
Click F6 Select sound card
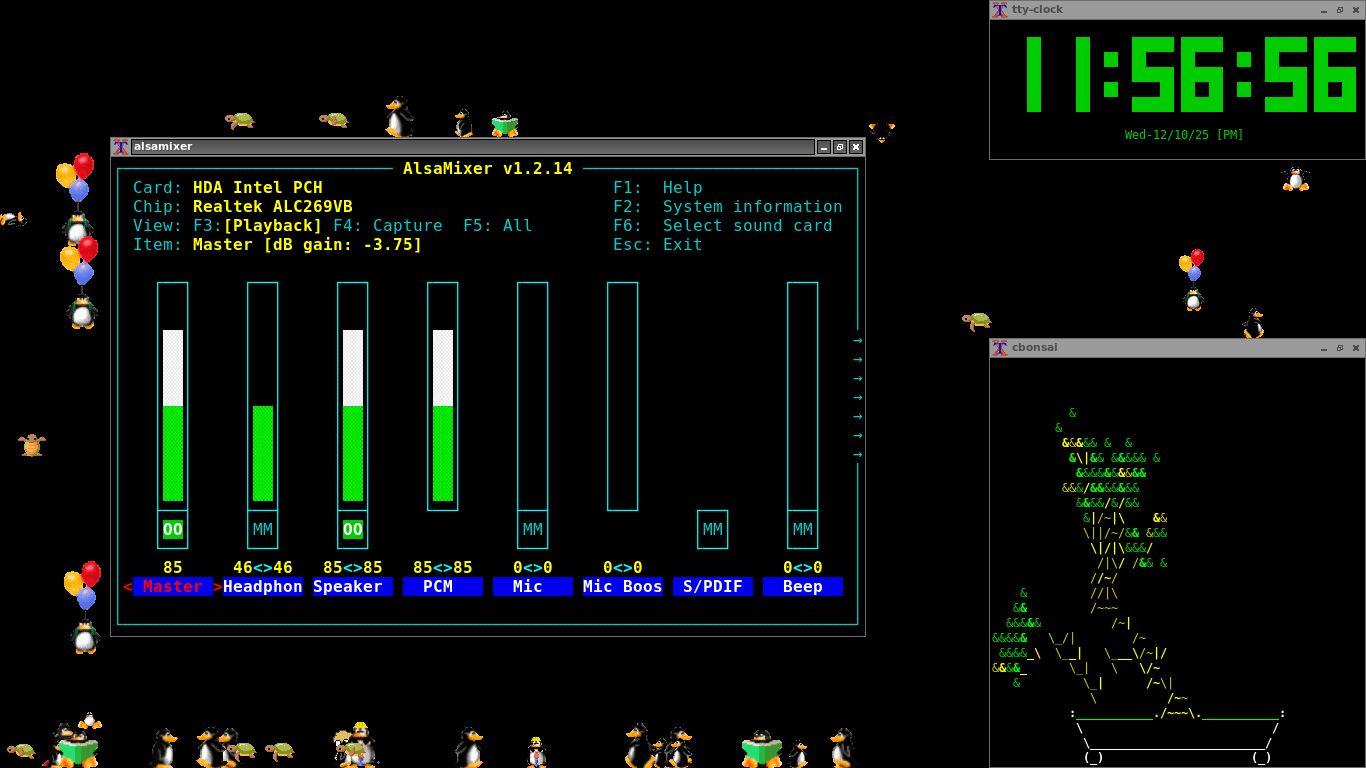tap(723, 226)
